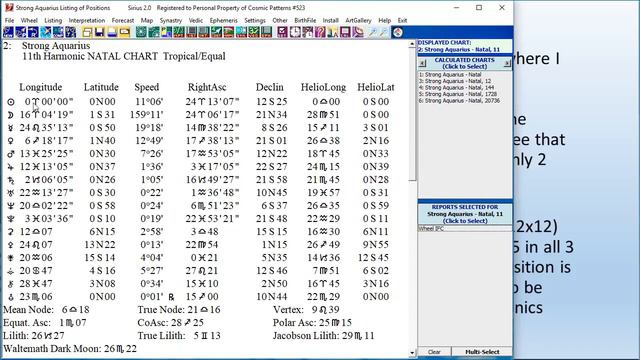Click the overlapping windows icon in toolbar
The image size is (640, 360).
click(x=87, y=32)
